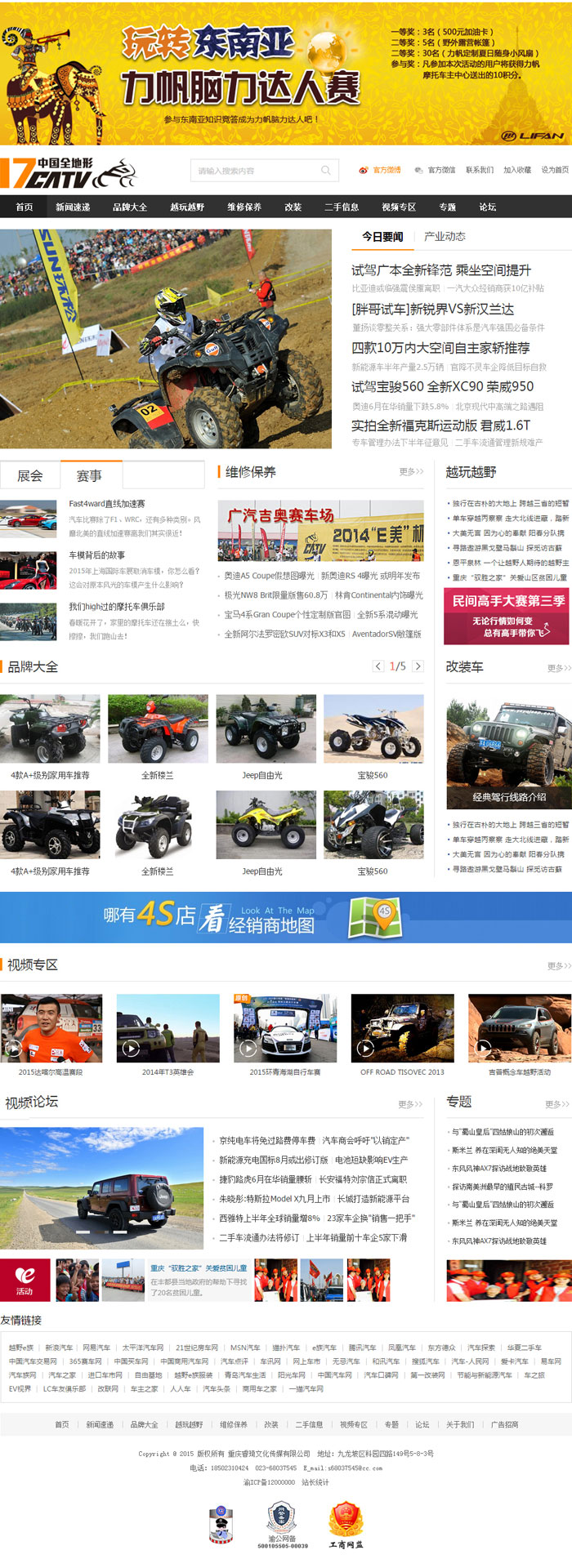The width and height of the screenshot is (572, 1568).
Task: Go to next page of 品牌大全 carousel
Action: coord(418,666)
